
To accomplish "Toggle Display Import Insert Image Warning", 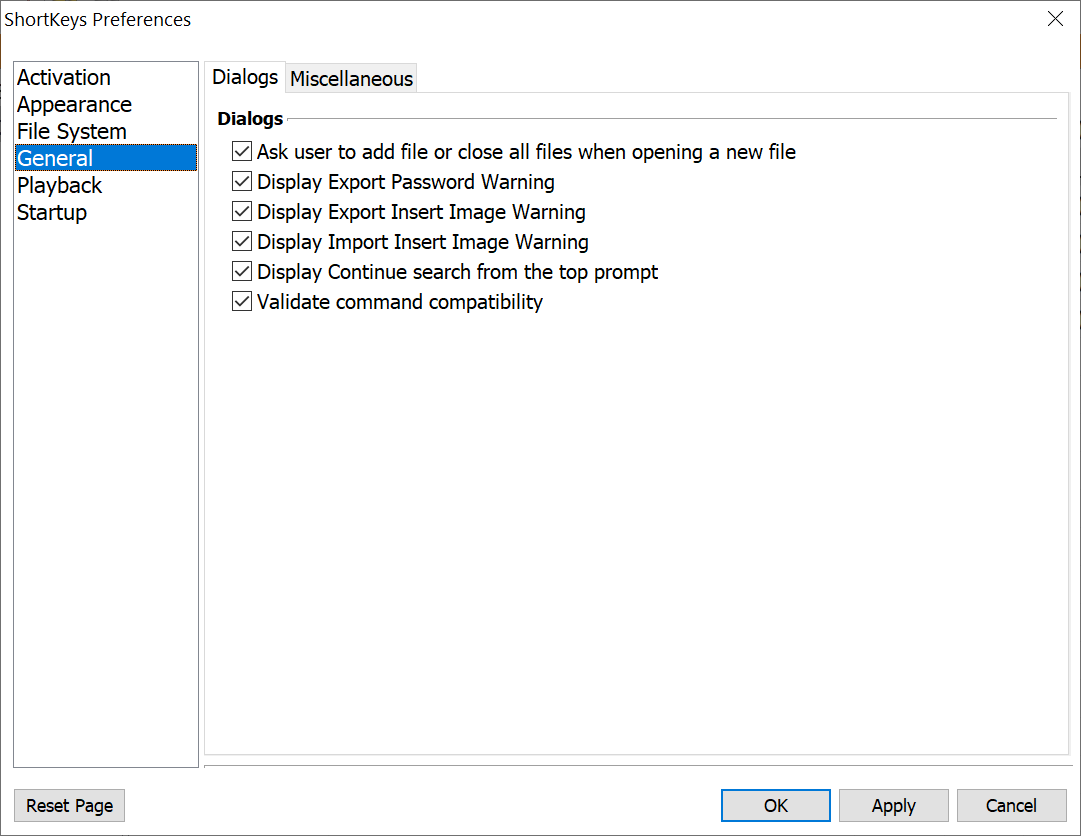I will (241, 242).
